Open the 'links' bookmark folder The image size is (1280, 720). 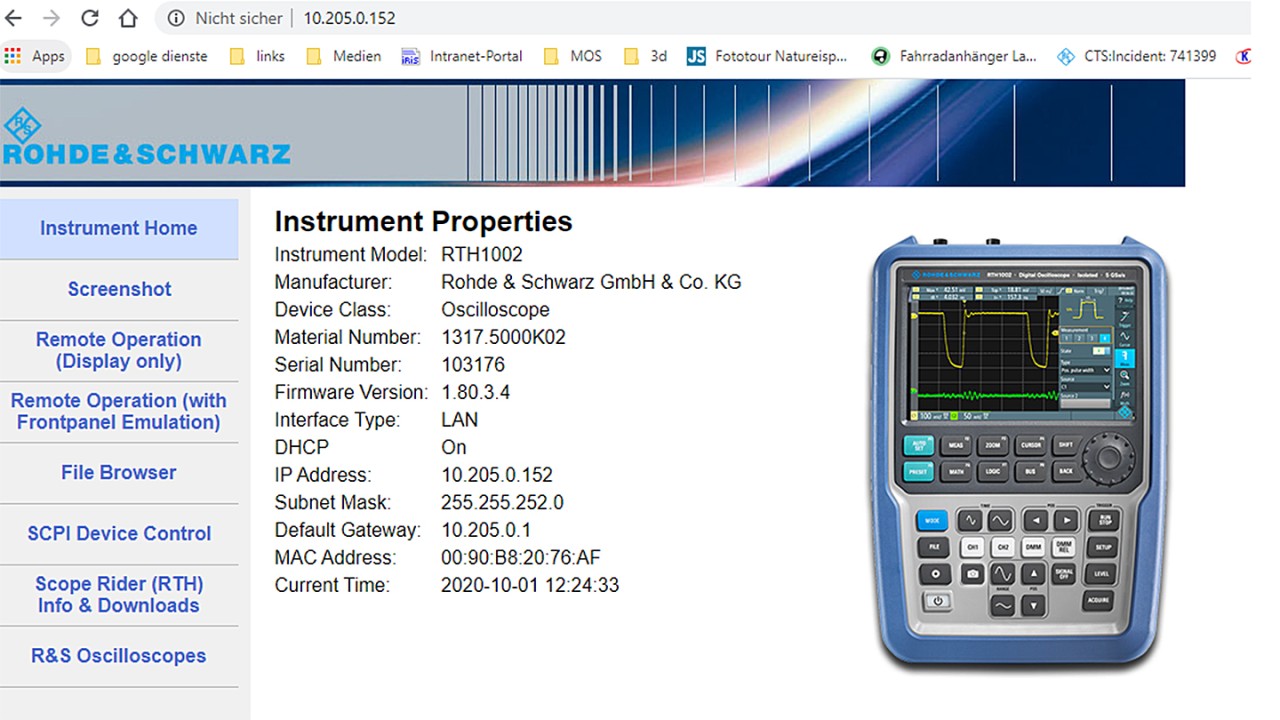pos(258,56)
